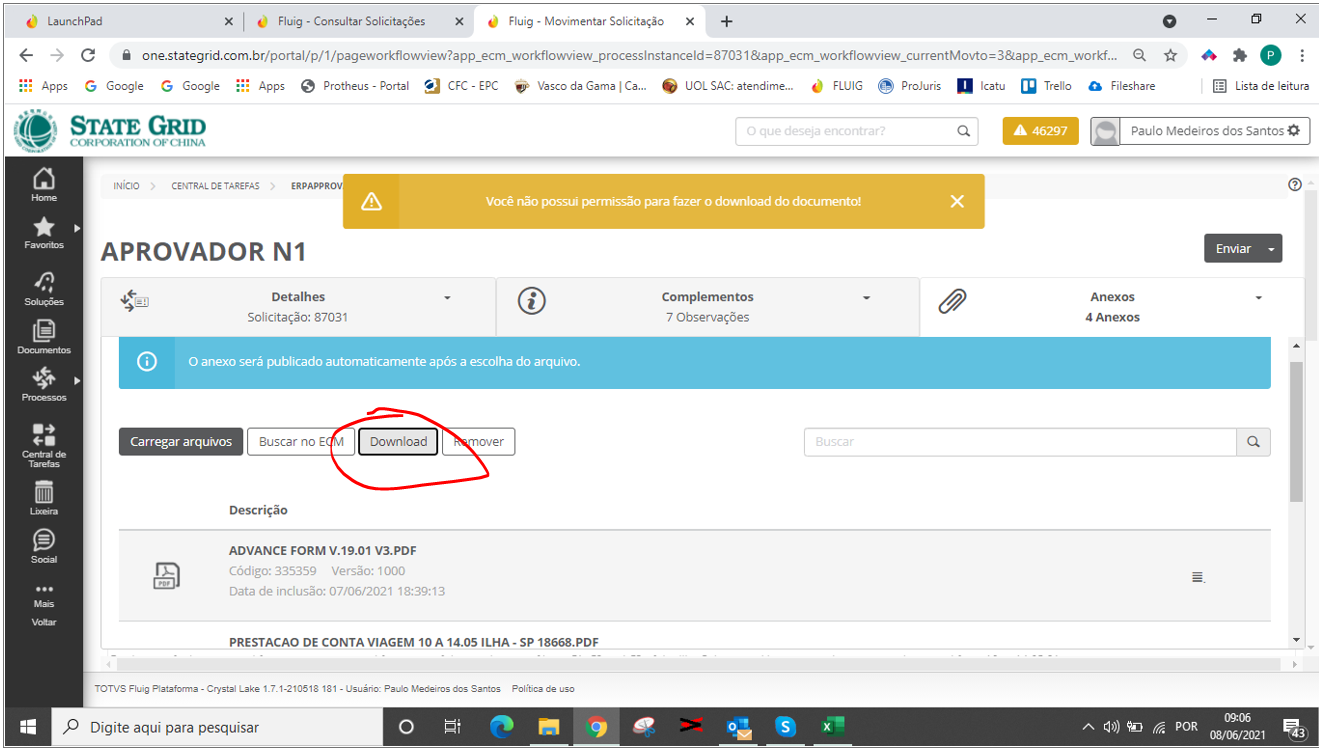Open Documentos in the sidebar
Viewport: 1319px width, 750px height.
pos(44,338)
